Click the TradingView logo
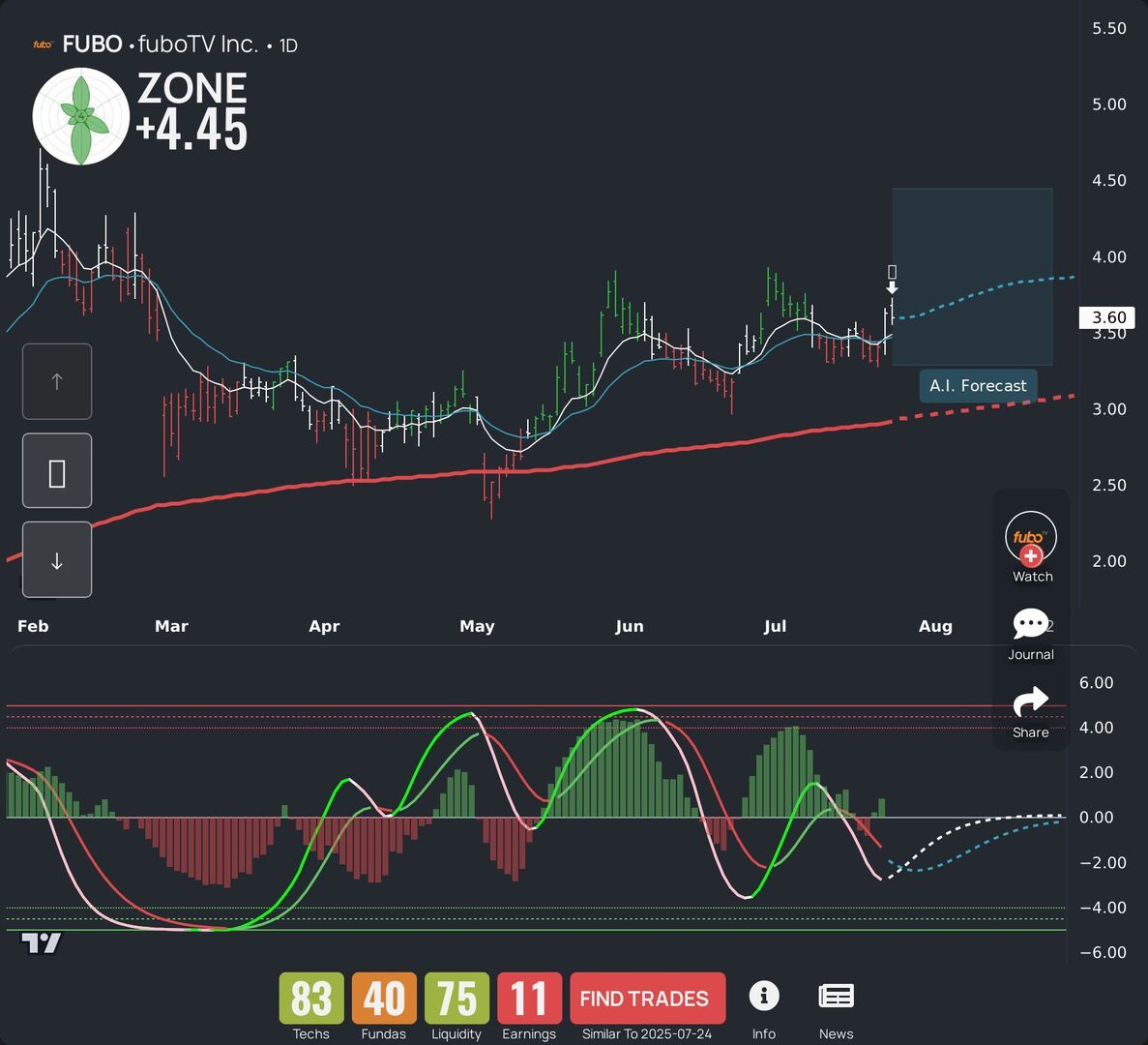 41,943
